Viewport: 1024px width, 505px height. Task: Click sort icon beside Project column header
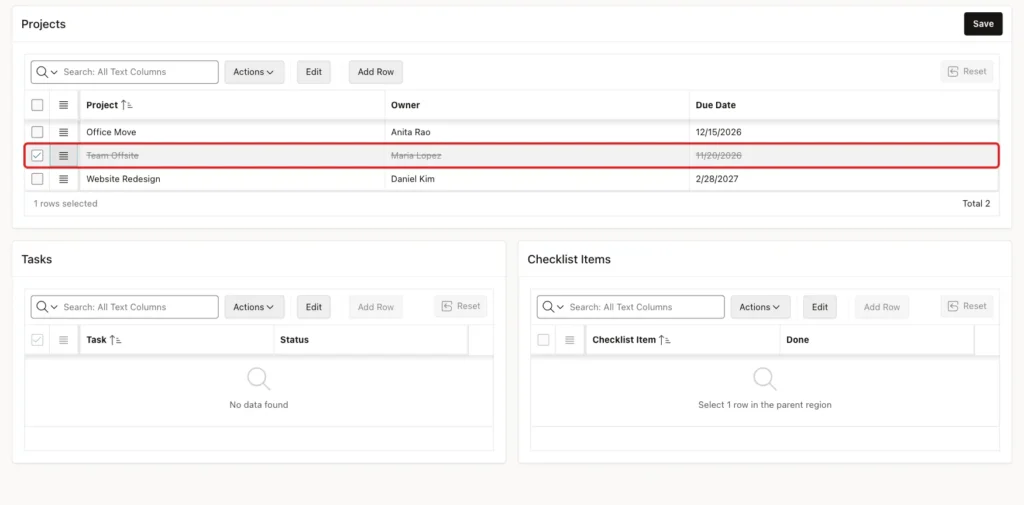(127, 105)
